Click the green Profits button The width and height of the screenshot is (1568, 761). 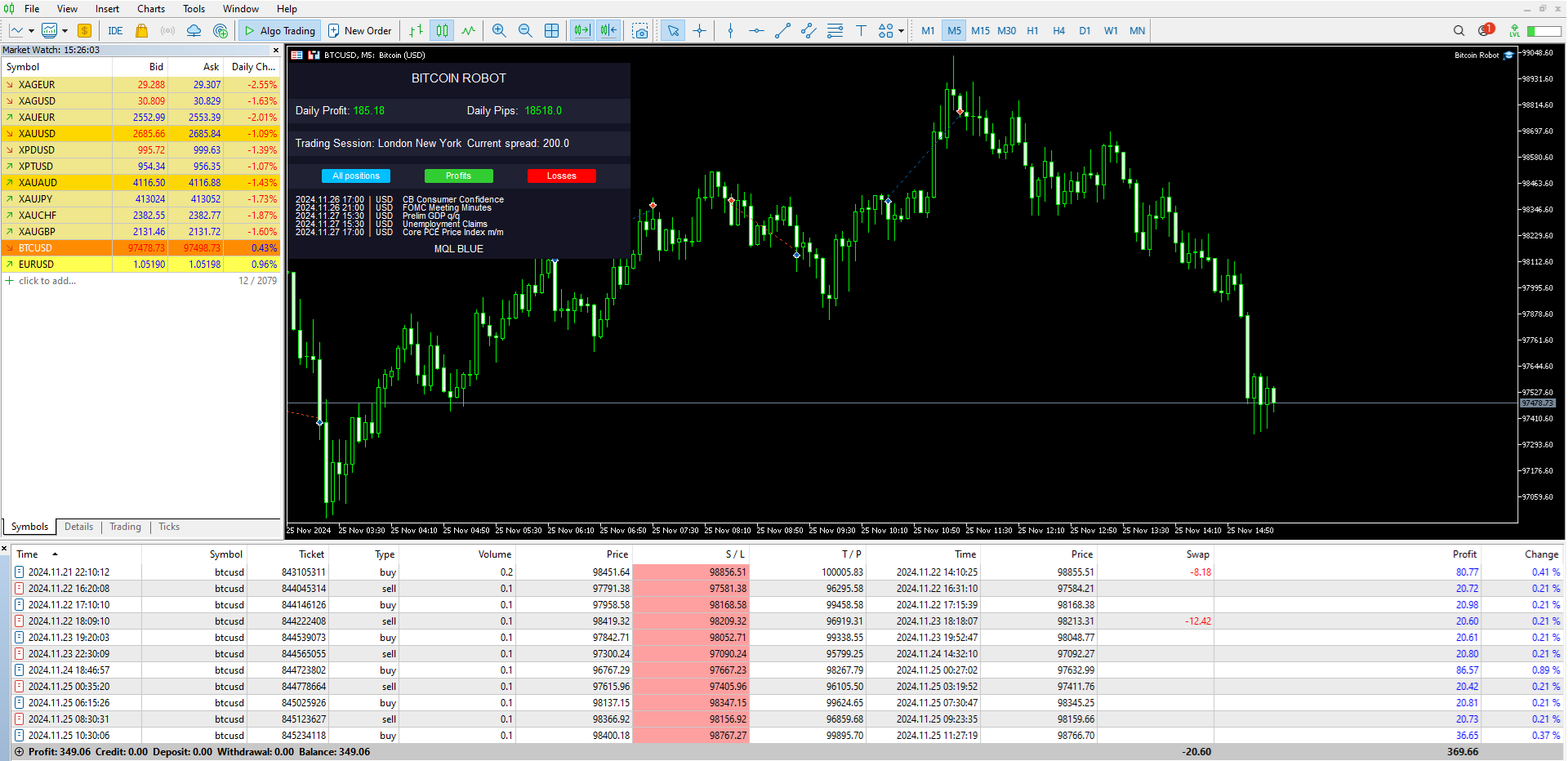[x=458, y=176]
